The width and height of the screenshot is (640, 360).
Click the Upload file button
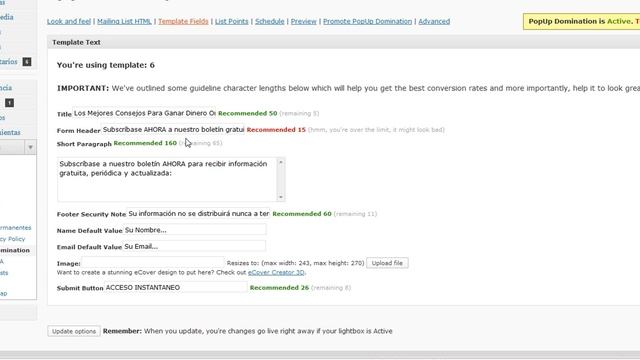[x=387, y=263]
